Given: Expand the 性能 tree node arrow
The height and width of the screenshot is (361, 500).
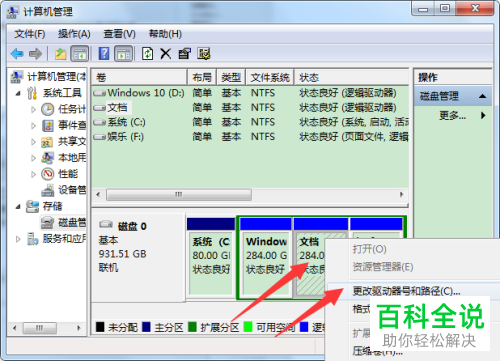Looking at the screenshot, I should (33, 174).
